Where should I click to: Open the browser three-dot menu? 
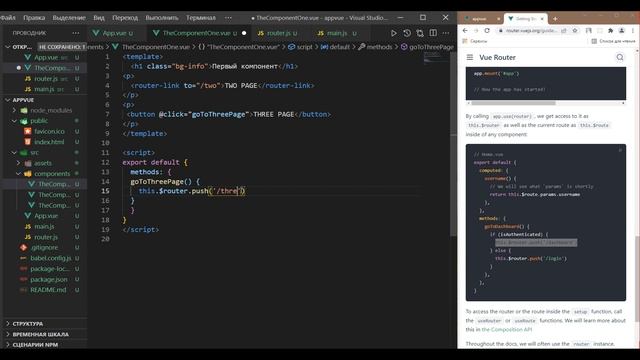tap(633, 31)
